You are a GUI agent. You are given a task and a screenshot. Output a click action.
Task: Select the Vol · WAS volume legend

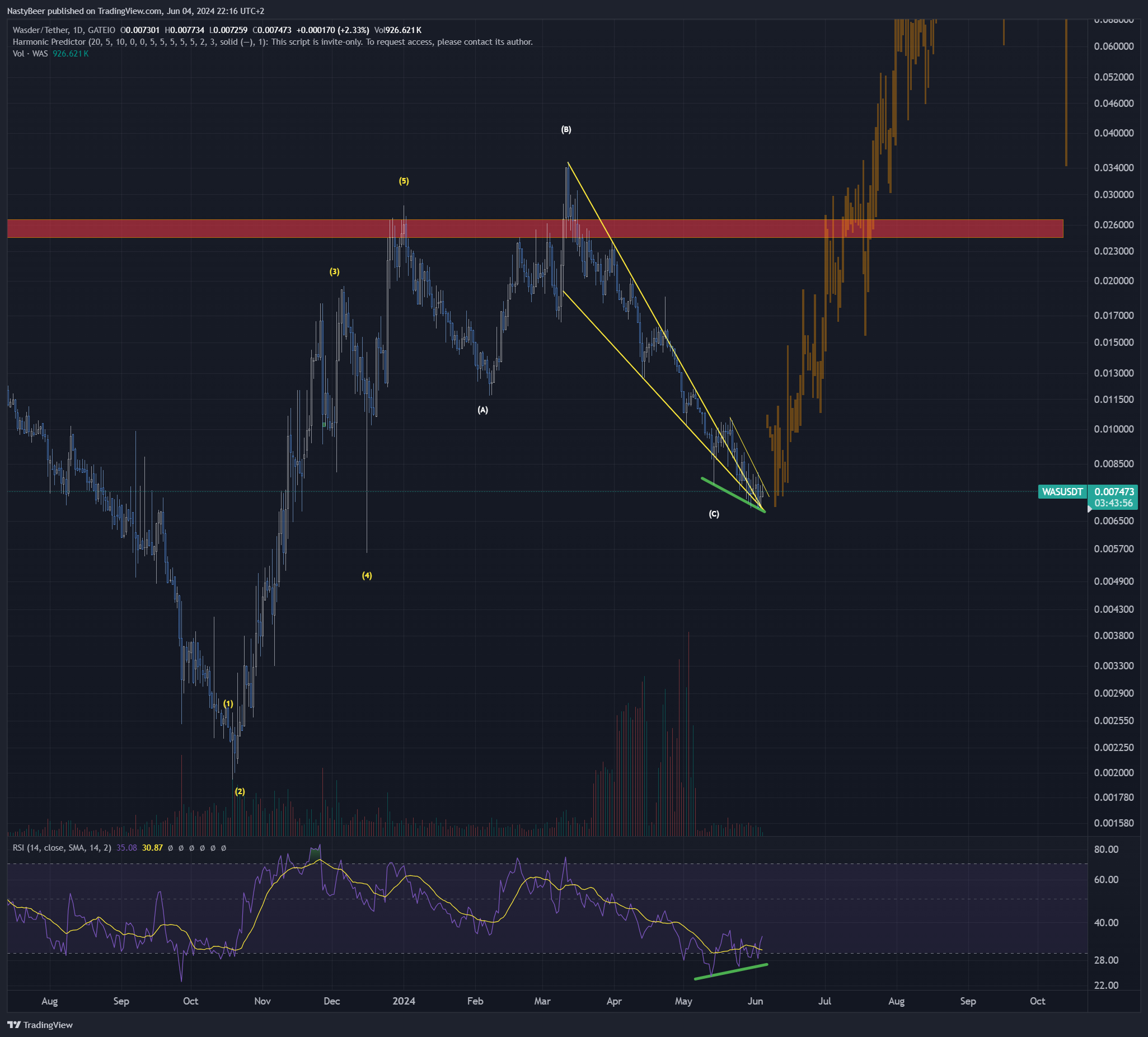[x=30, y=54]
